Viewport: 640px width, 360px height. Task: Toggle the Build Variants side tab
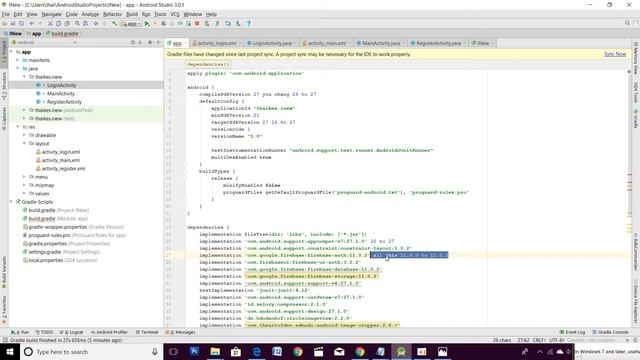coord(4,272)
